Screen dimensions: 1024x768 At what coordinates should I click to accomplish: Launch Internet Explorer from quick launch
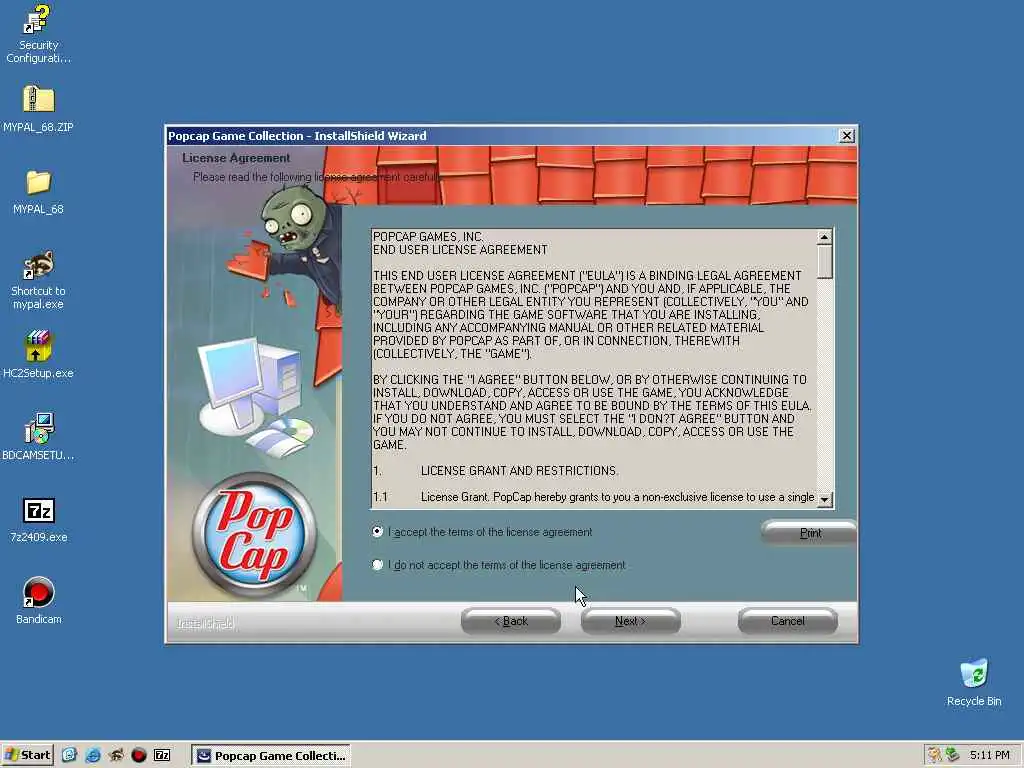(93, 756)
